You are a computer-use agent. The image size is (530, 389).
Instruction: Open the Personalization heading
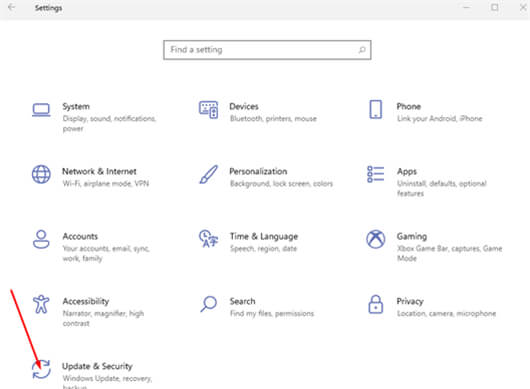click(258, 171)
